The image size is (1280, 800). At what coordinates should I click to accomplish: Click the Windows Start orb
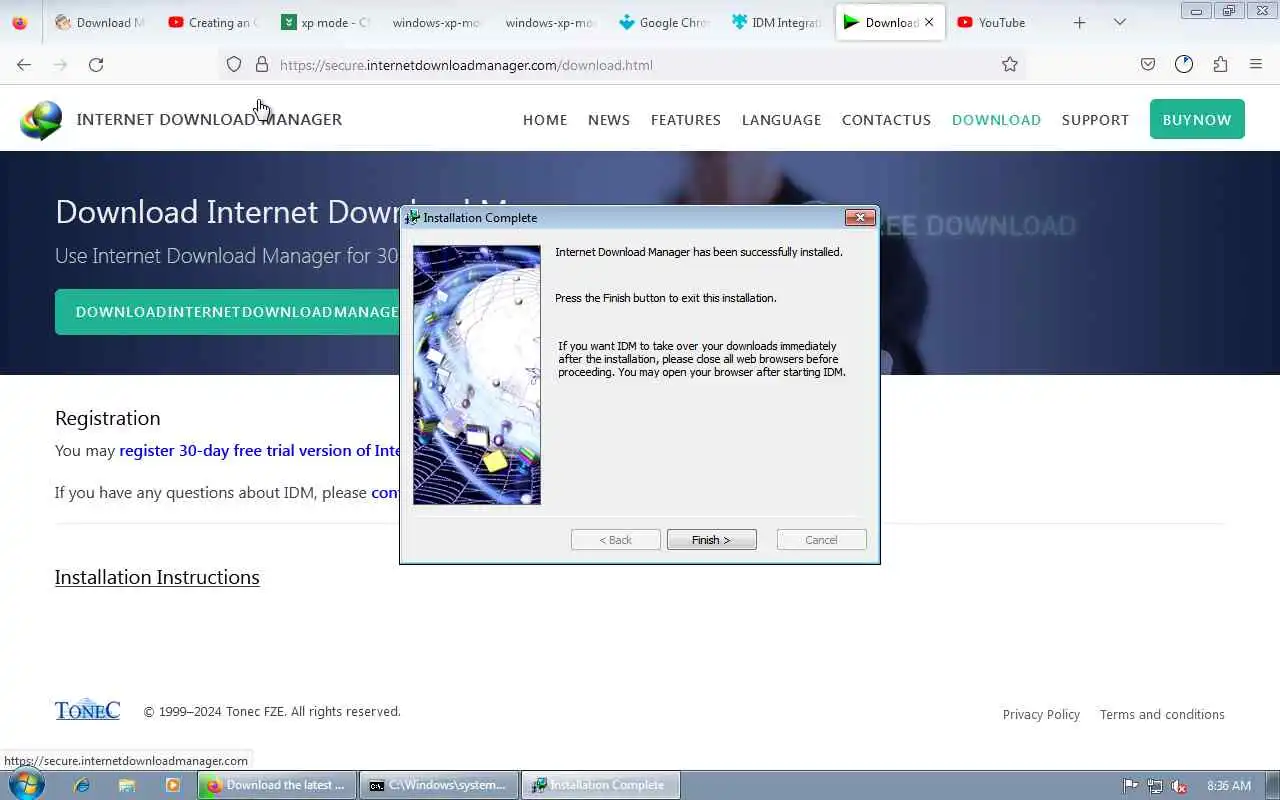click(x=25, y=785)
